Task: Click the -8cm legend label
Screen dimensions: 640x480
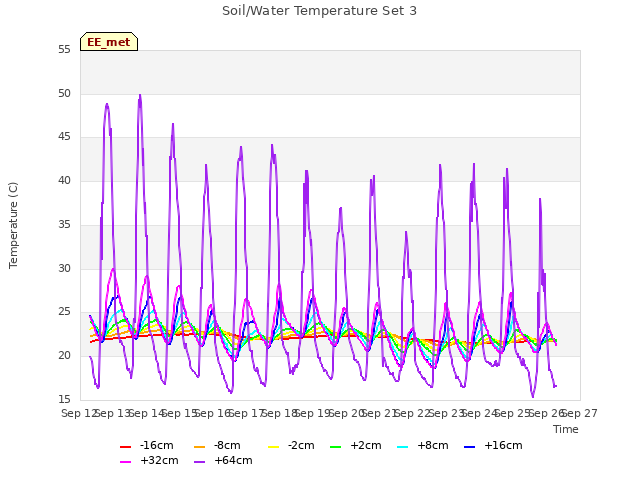Action: [x=227, y=445]
